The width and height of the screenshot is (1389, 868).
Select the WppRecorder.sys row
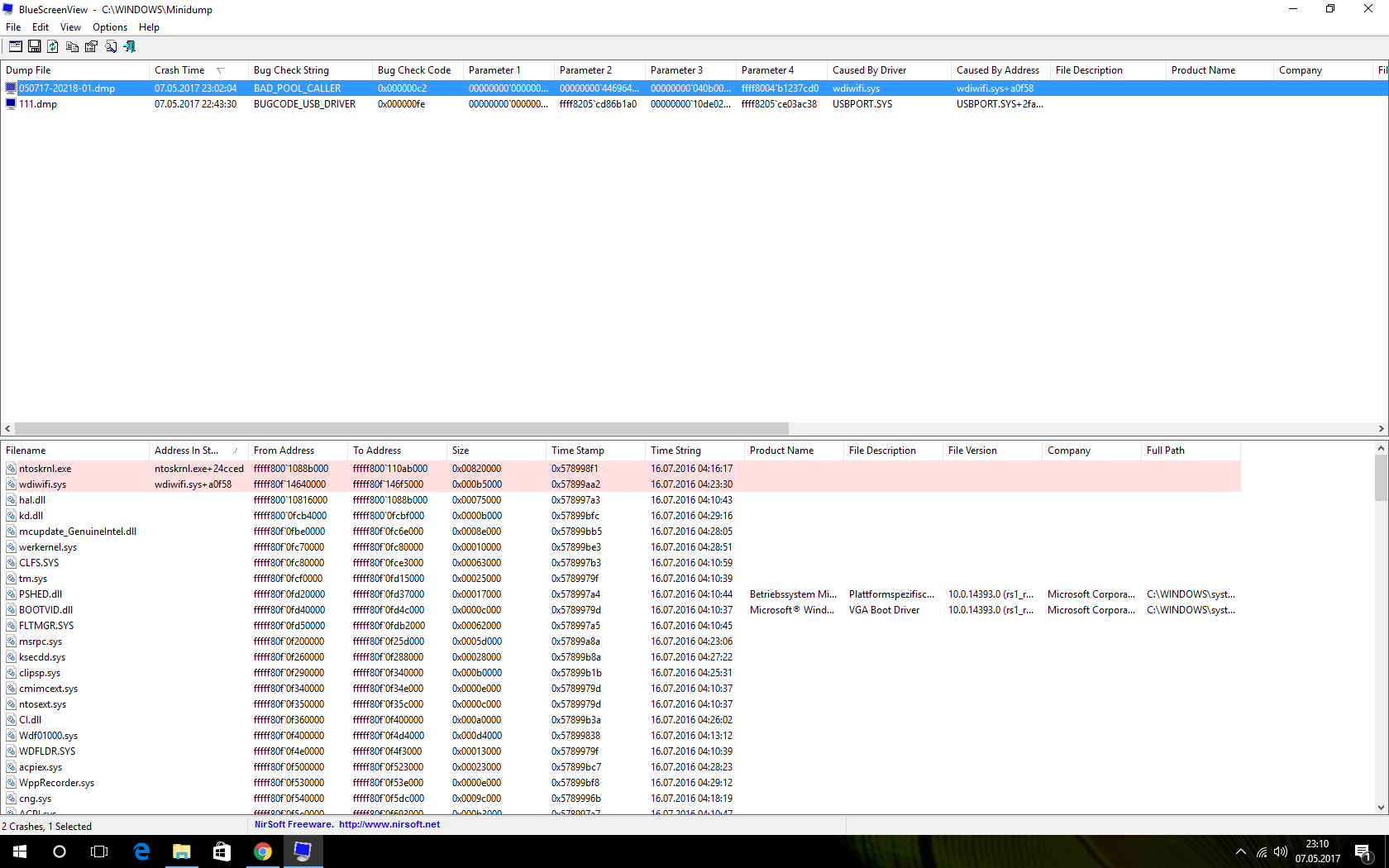click(x=620, y=783)
